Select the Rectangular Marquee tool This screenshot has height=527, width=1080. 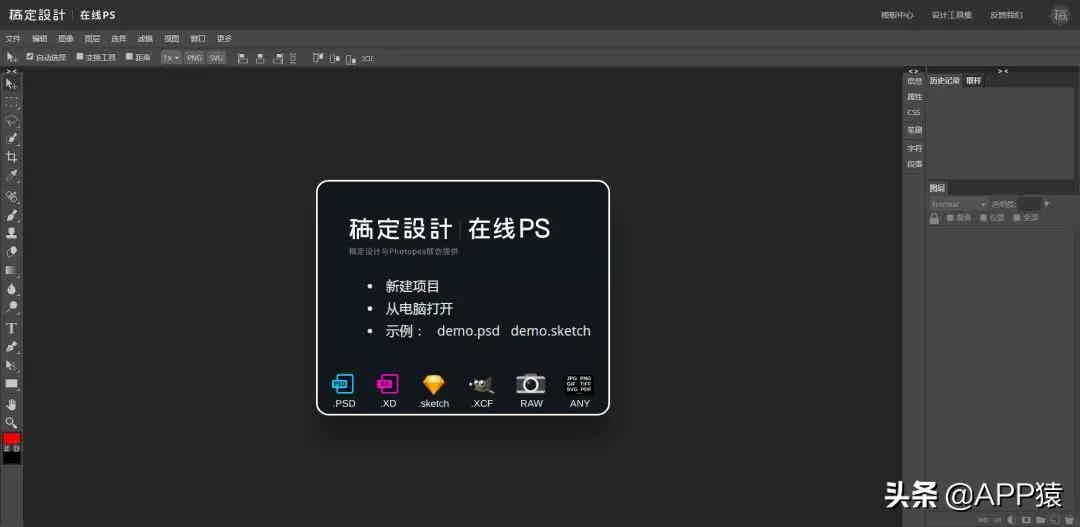click(x=11, y=103)
